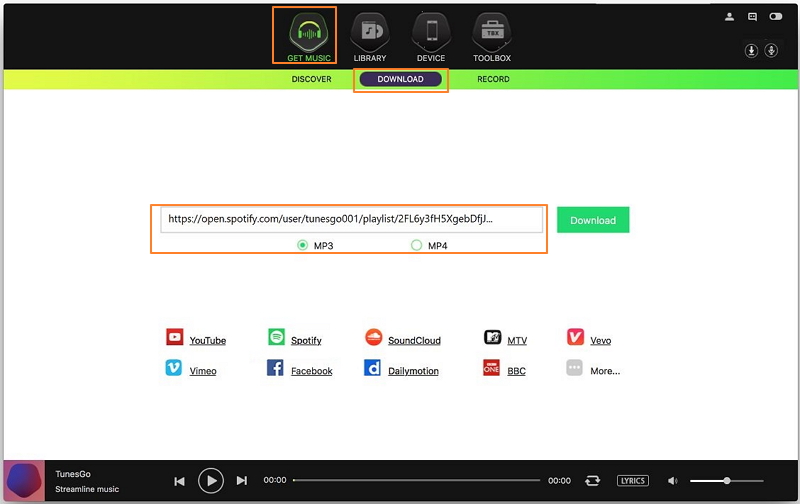Switch to the Record tab

coord(493,79)
